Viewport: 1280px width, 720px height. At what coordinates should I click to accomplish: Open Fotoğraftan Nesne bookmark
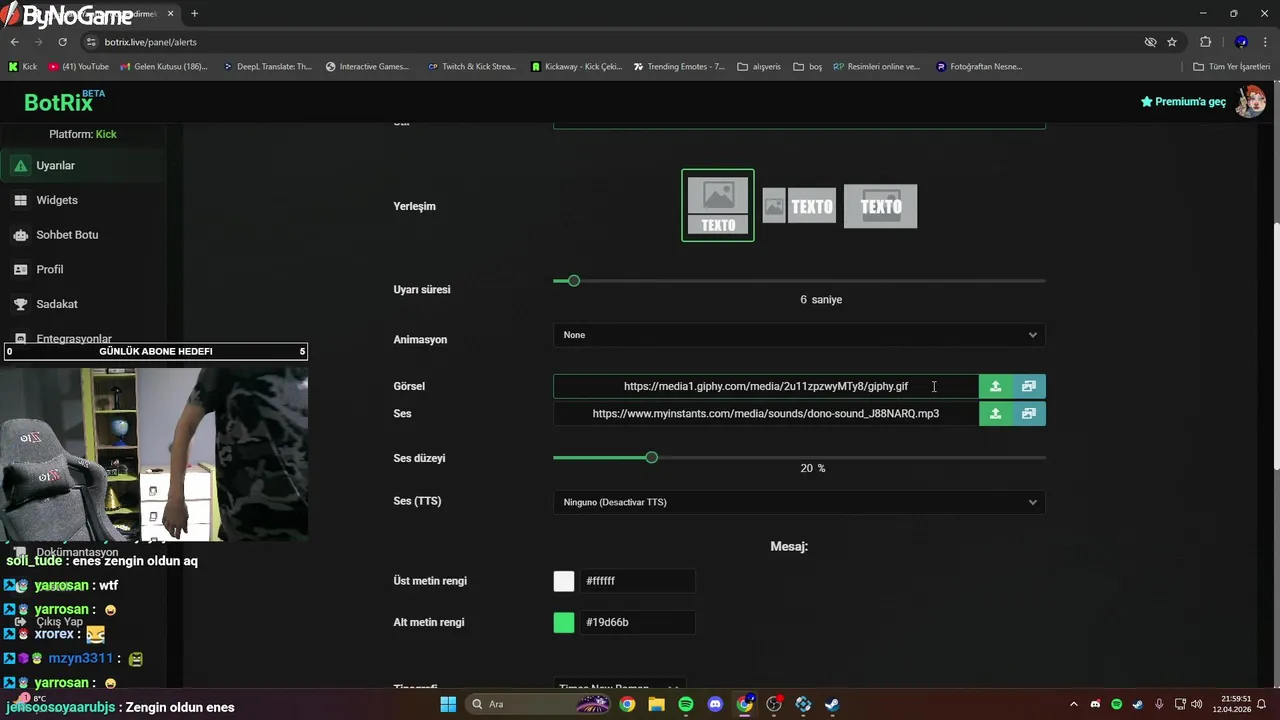point(979,67)
